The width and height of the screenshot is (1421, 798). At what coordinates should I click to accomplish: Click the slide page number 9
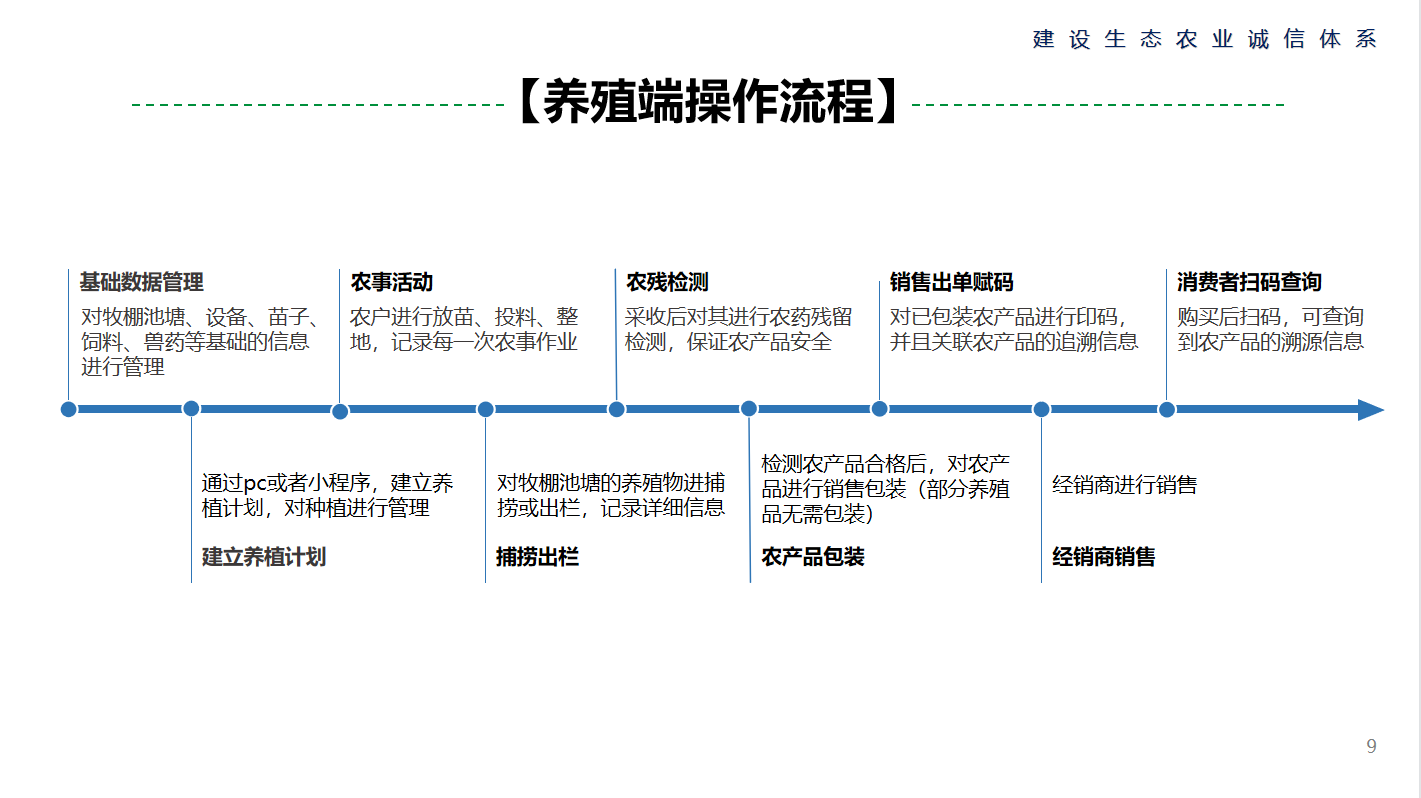[1371, 746]
